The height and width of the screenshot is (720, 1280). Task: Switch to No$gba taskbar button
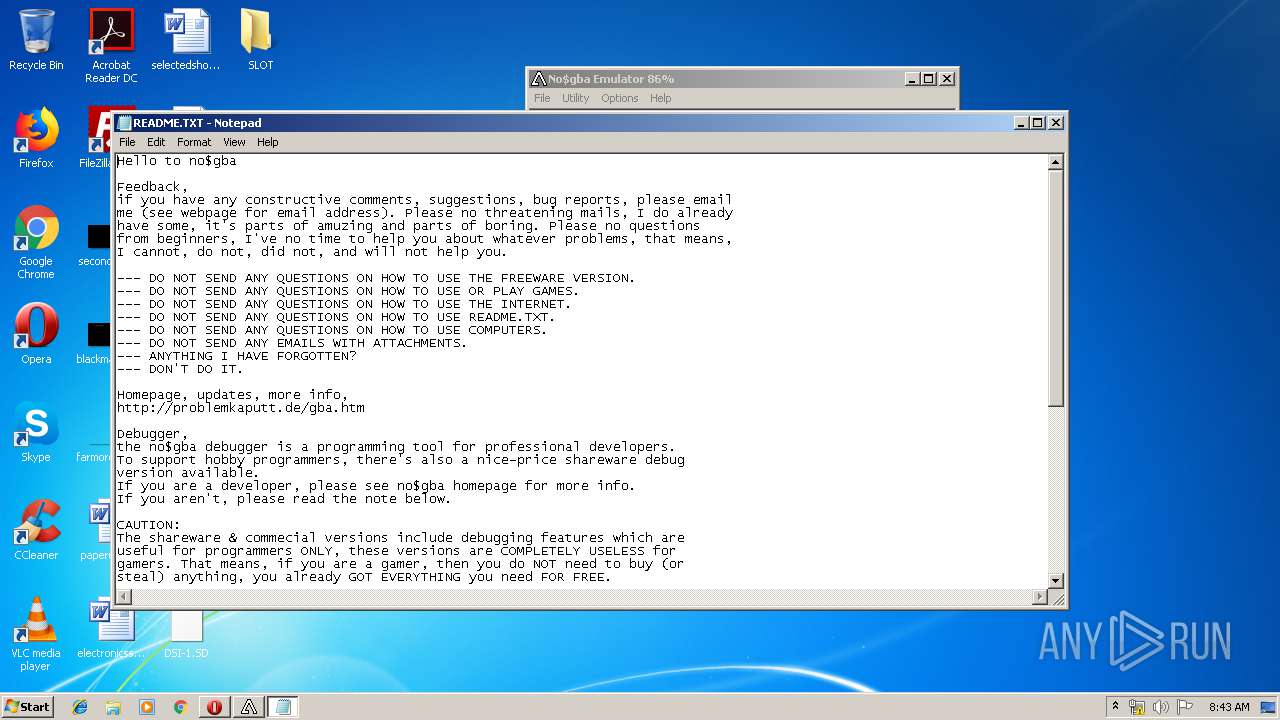249,707
